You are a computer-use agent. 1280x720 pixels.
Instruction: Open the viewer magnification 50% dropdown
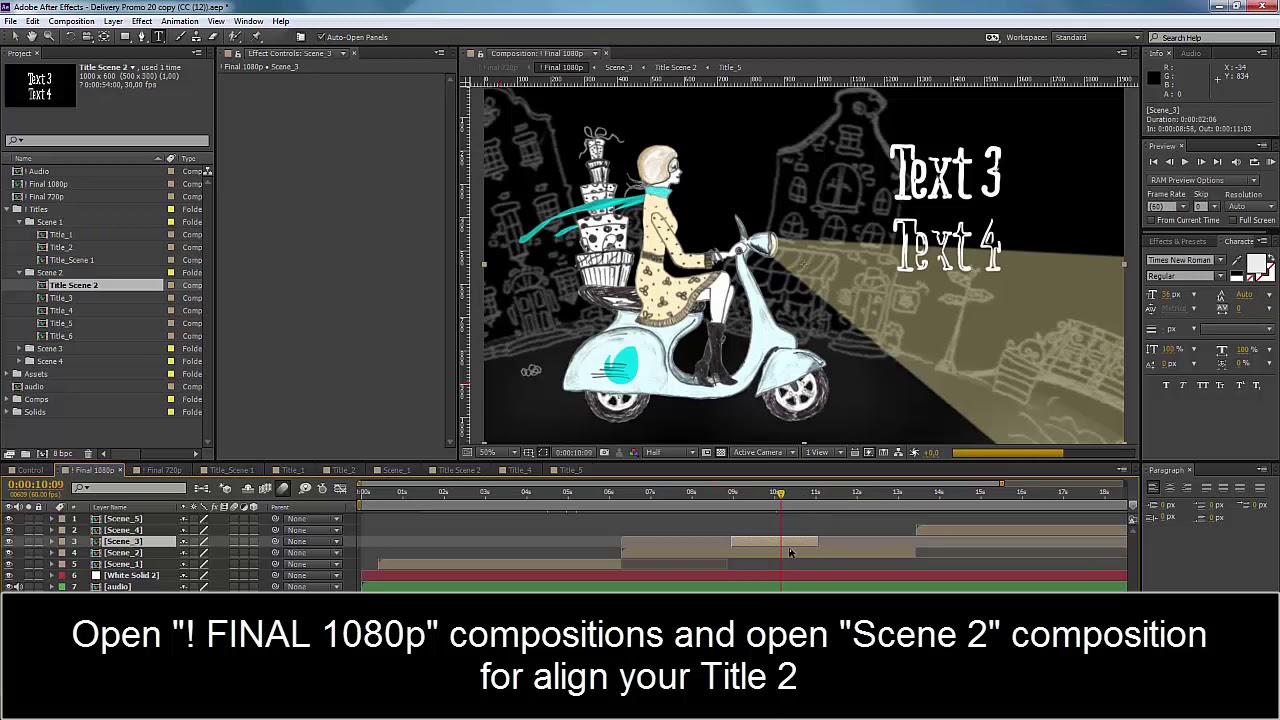(x=498, y=452)
